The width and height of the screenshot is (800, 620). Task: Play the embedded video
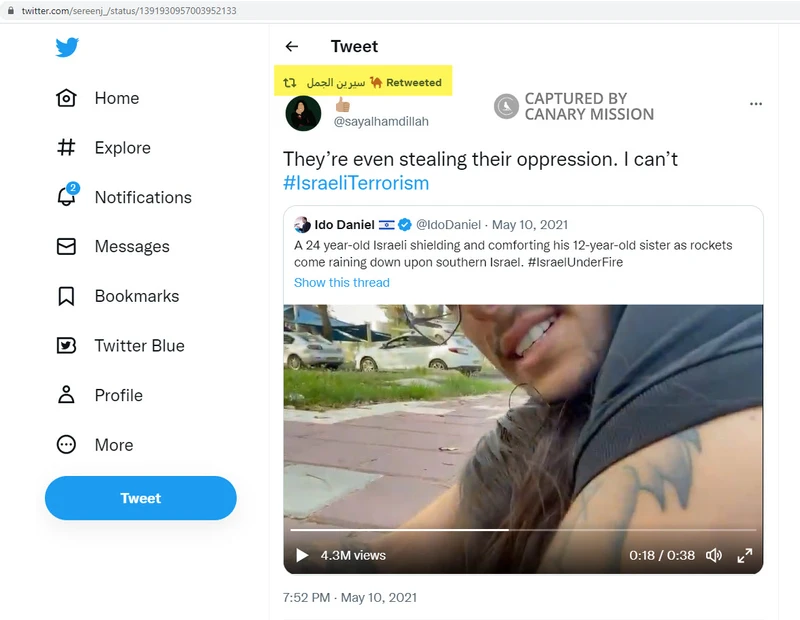point(302,555)
